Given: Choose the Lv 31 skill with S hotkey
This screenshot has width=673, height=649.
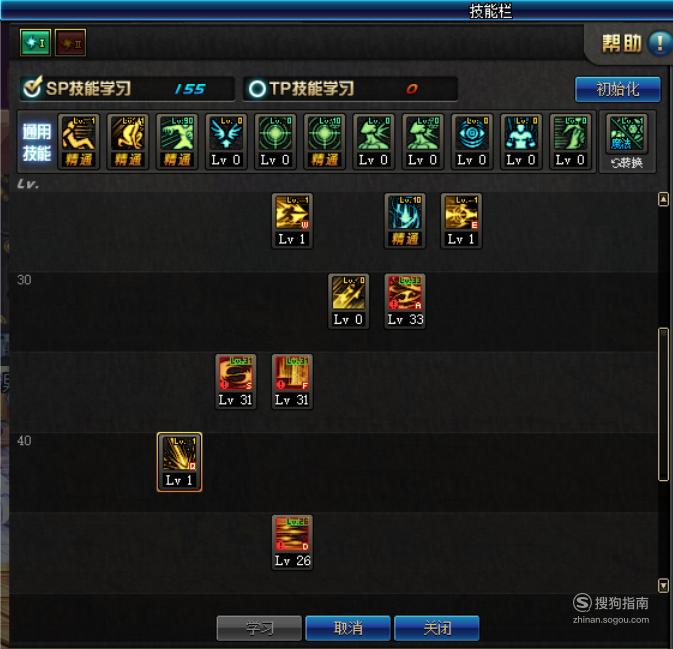Looking at the screenshot, I should point(236,382).
